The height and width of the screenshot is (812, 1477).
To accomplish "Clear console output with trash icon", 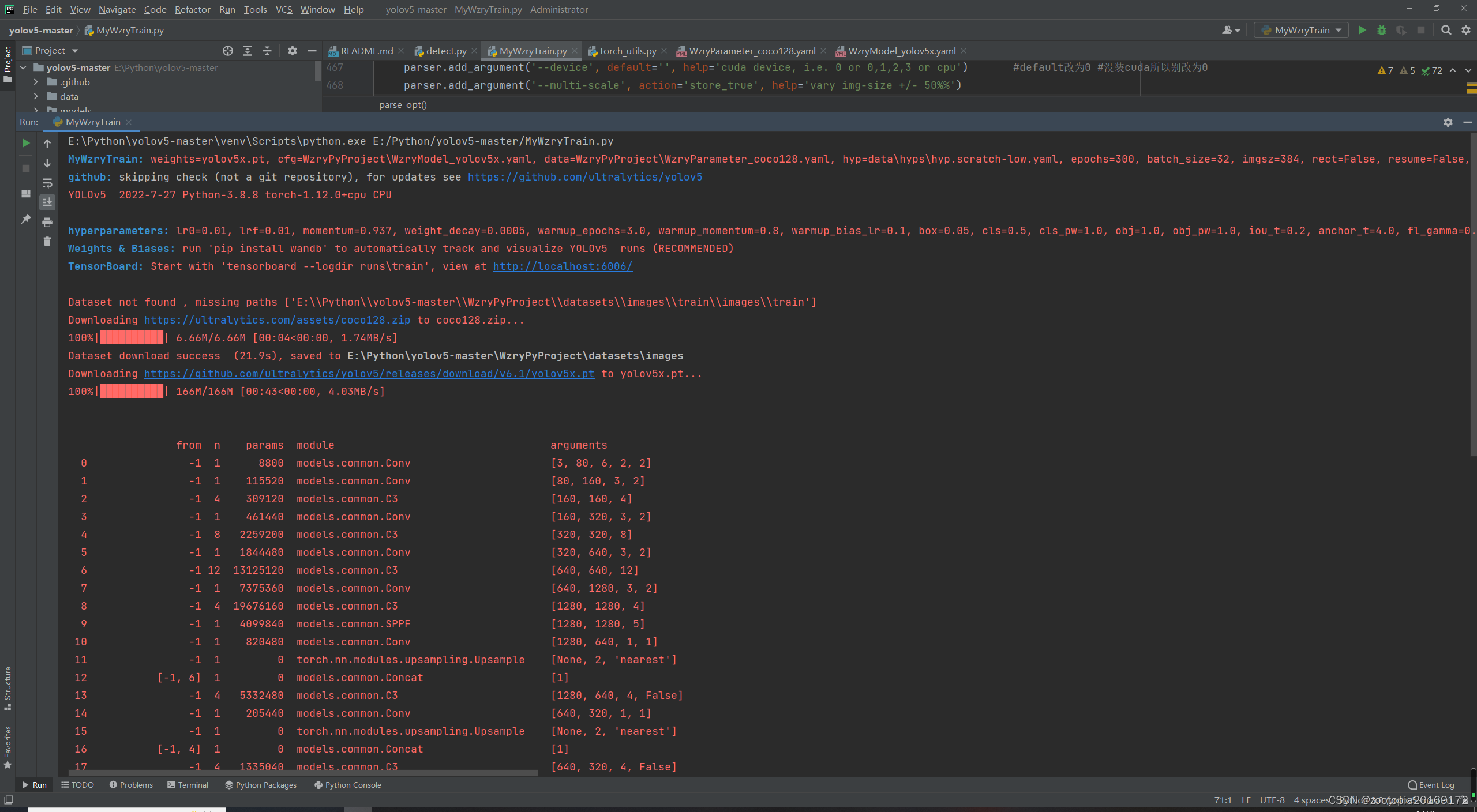I will coord(47,241).
